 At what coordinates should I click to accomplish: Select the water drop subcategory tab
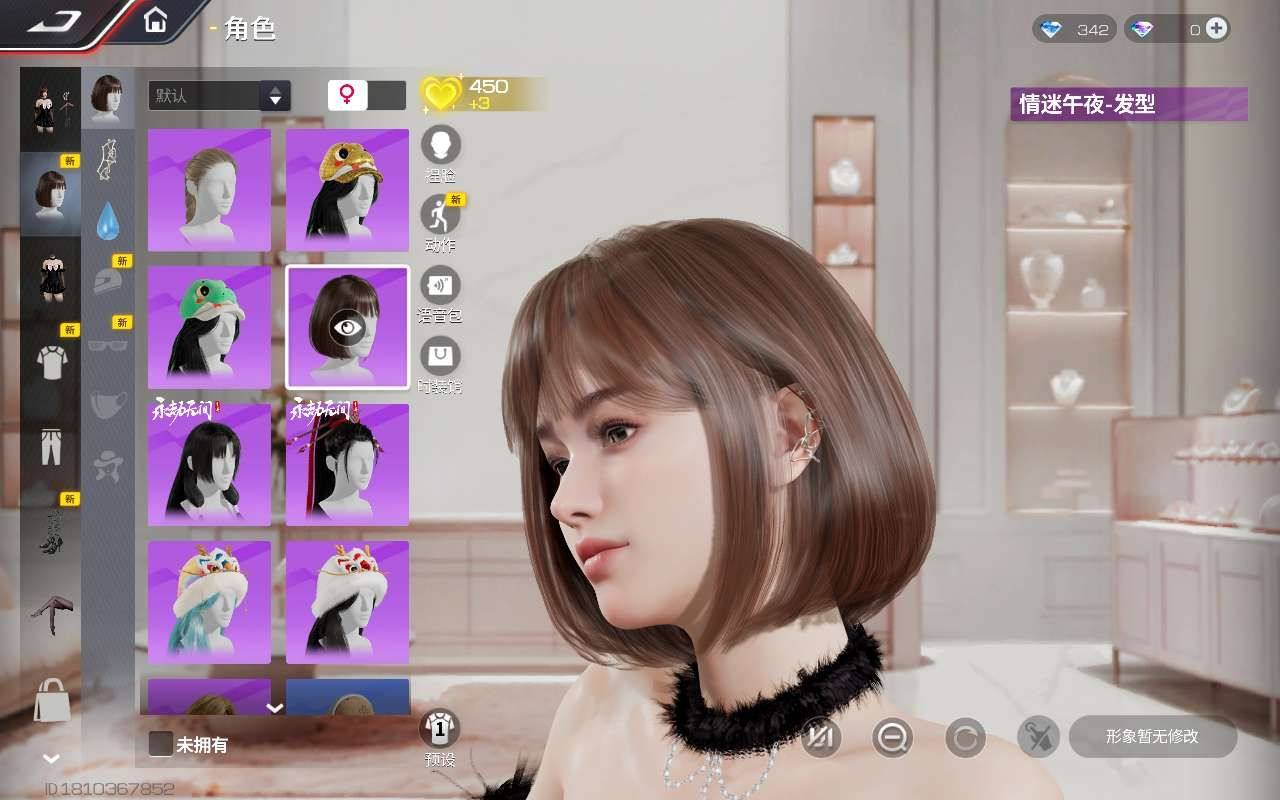click(x=108, y=221)
